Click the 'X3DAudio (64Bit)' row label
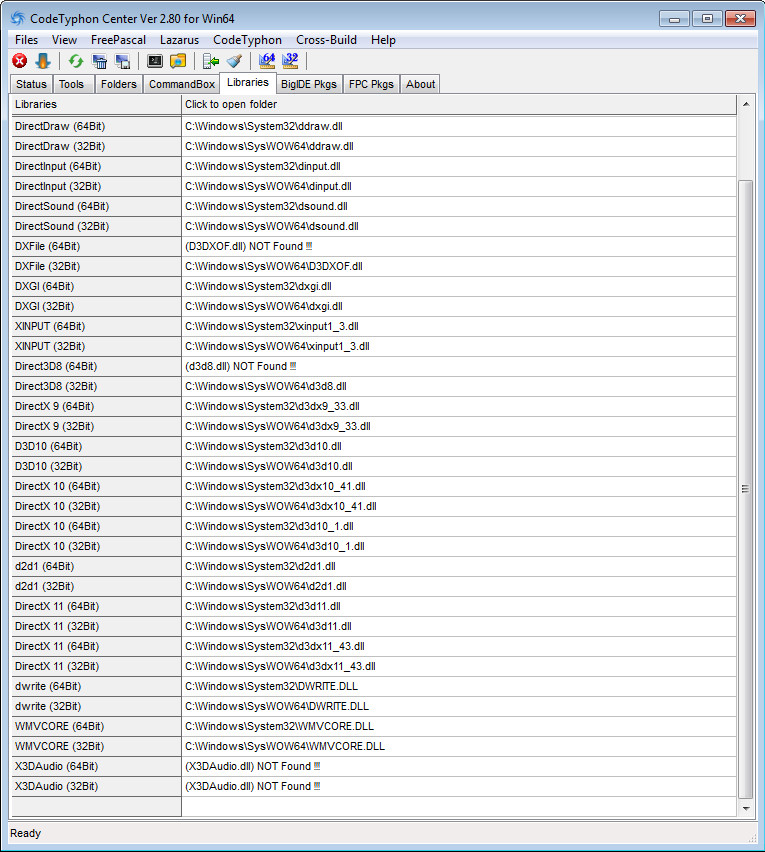 pos(96,766)
